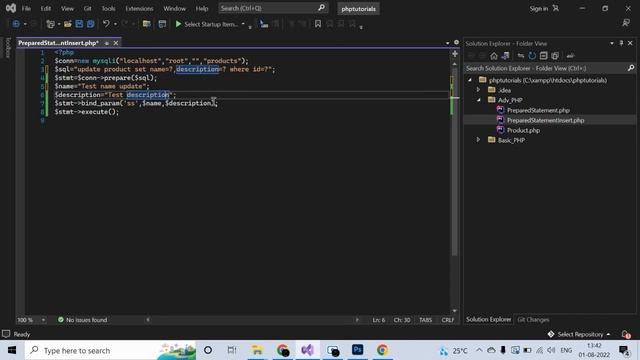Toggle auto-hide pin on Solution Explorer
Viewport: 640px width, 360px height.
[x=621, y=43]
